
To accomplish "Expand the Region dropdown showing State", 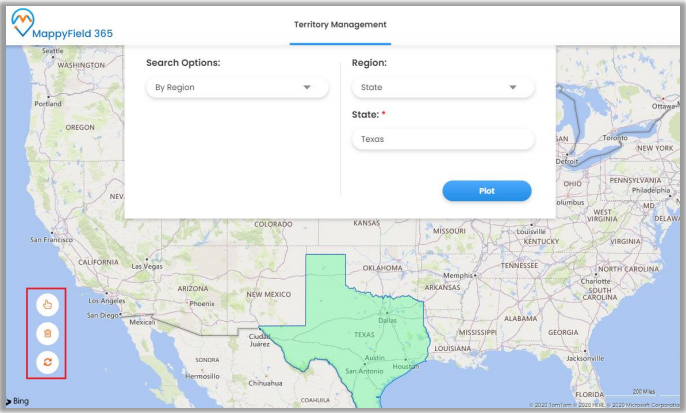I will 442,87.
